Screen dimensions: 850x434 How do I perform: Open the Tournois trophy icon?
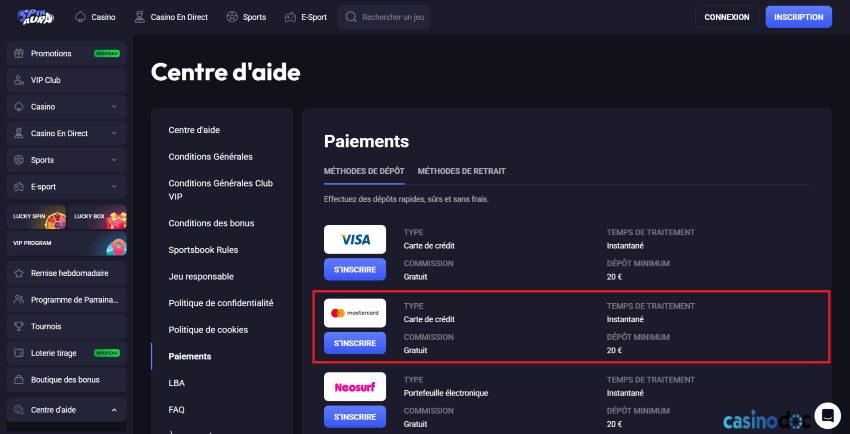pyautogui.click(x=19, y=327)
